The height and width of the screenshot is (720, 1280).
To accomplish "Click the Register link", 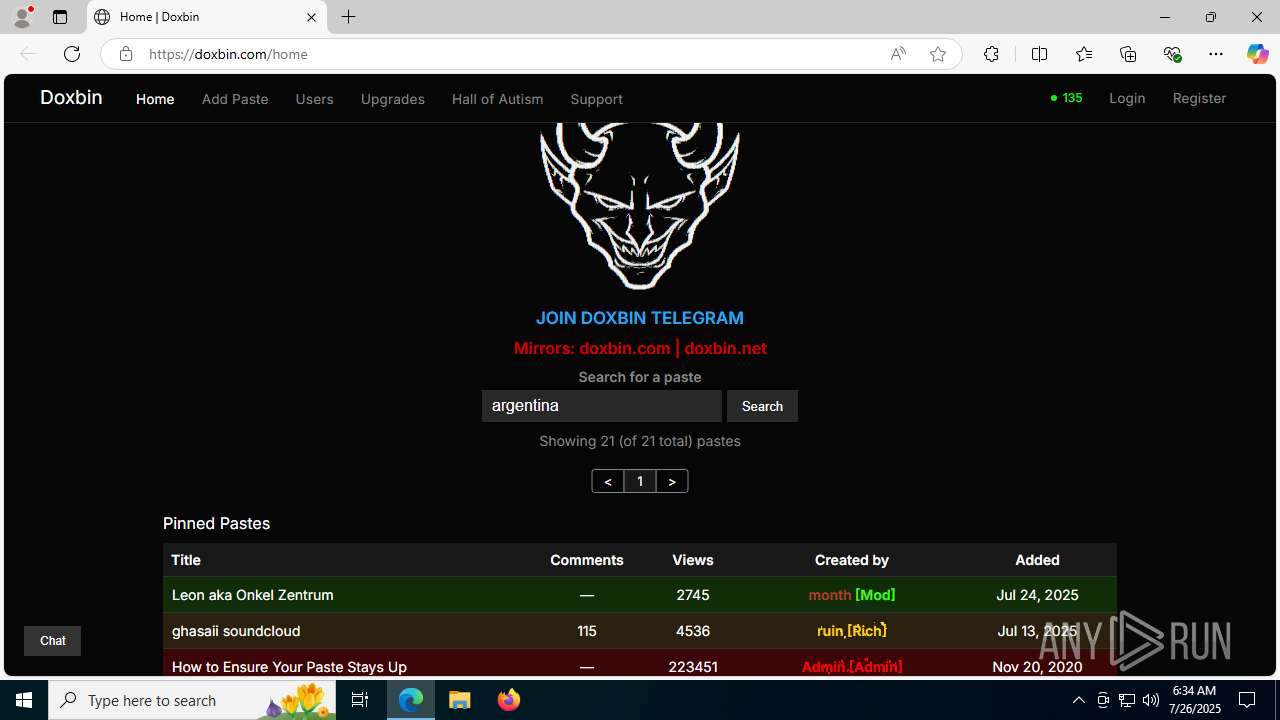I will tap(1199, 98).
